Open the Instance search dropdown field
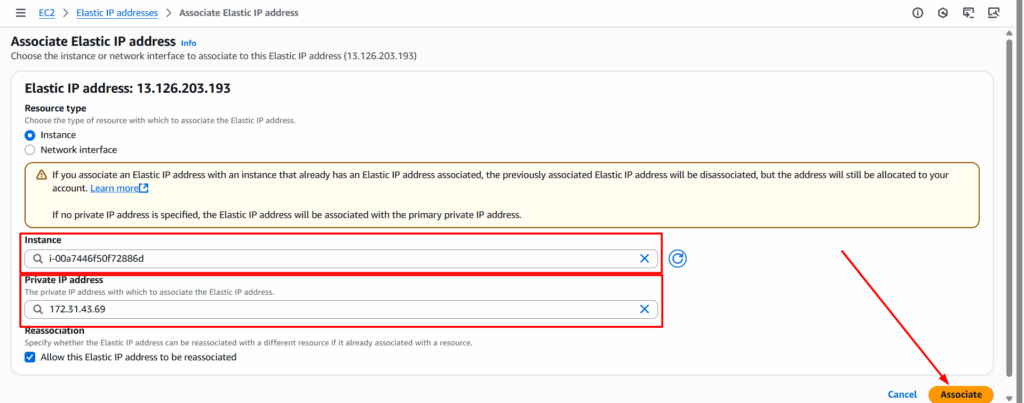 pos(341,259)
